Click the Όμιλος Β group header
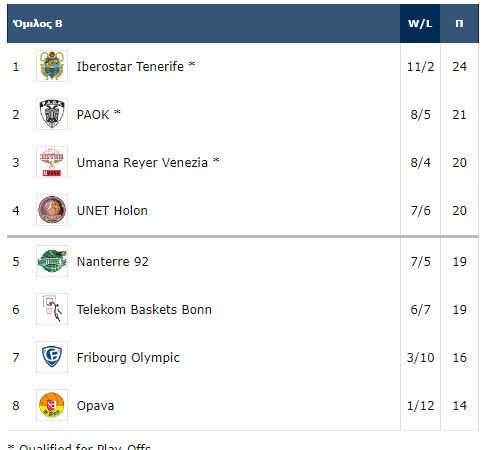Screen dimensions: 486x450 click(38, 24)
